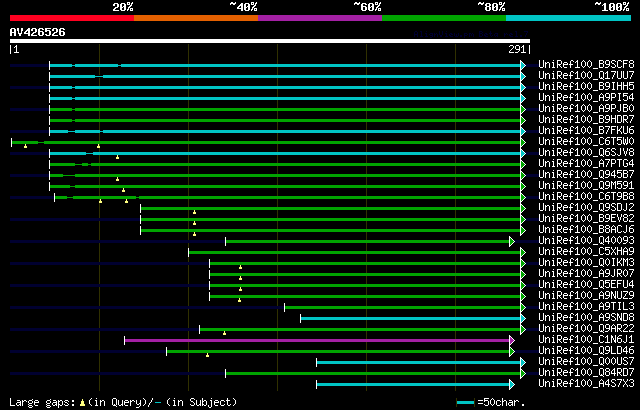
Task: Open the UniRef100_A9PJB0 entry
Action: tap(586, 109)
